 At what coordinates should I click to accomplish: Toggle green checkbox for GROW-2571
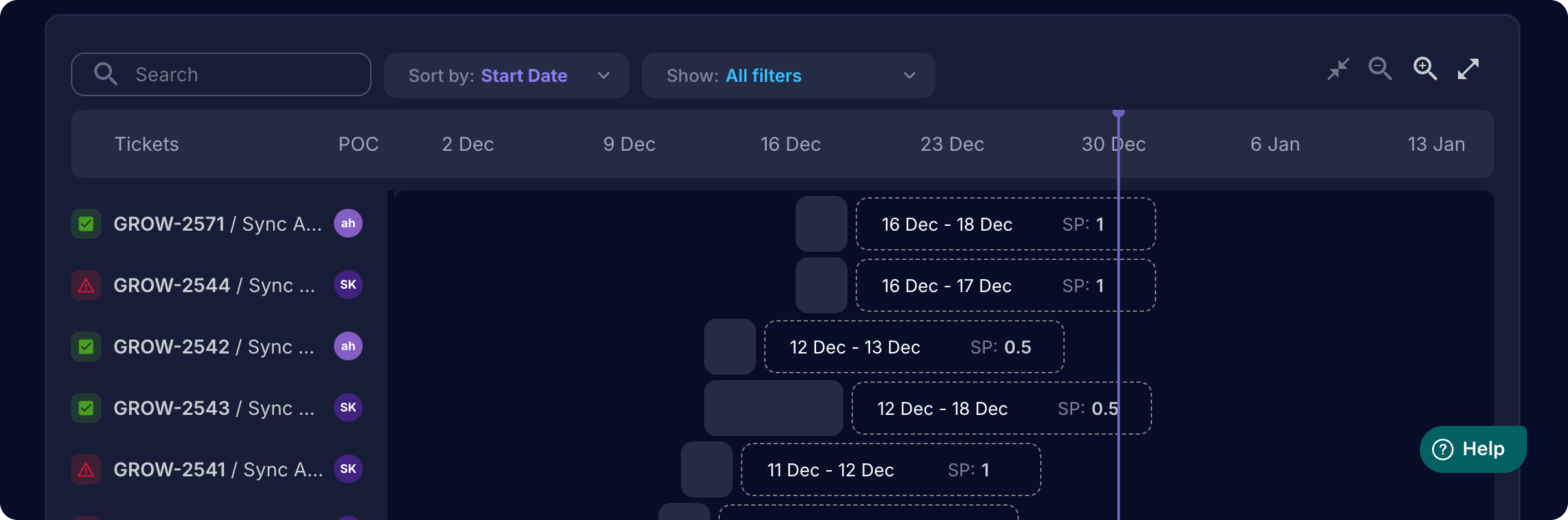click(x=86, y=224)
